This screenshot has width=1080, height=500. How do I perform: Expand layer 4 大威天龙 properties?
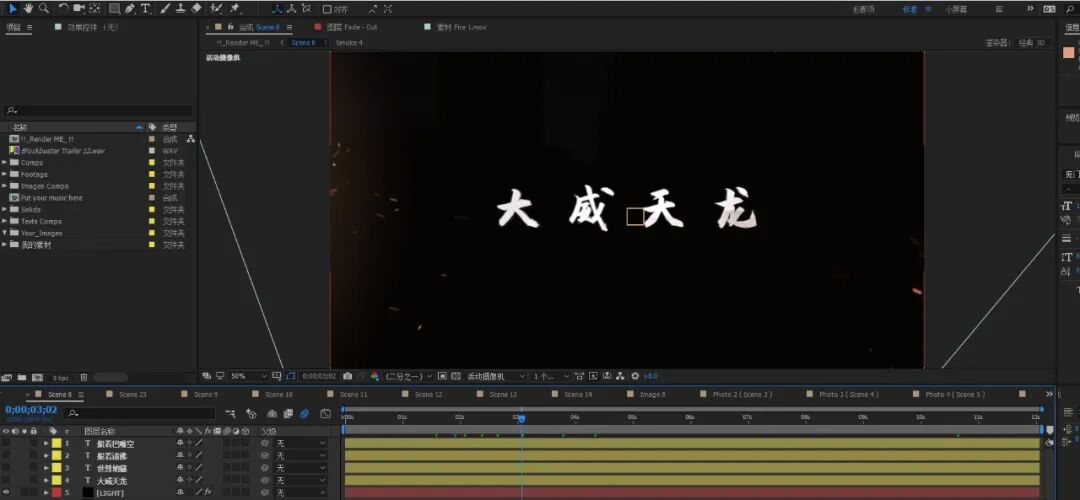pyautogui.click(x=46, y=481)
